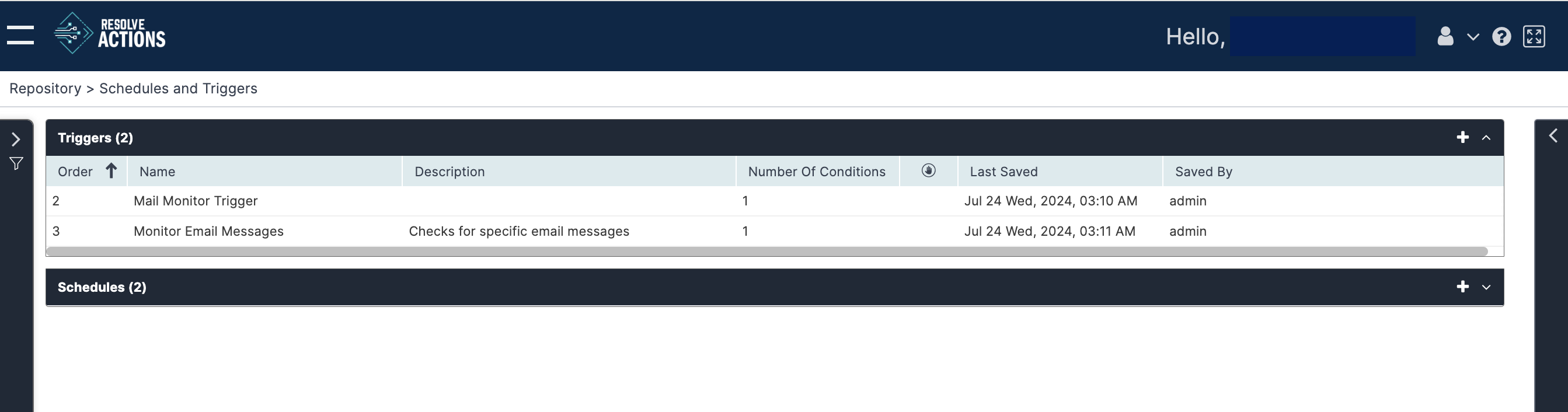The height and width of the screenshot is (412, 1568).
Task: Click the manual trigger column header icon
Action: pyautogui.click(x=928, y=170)
